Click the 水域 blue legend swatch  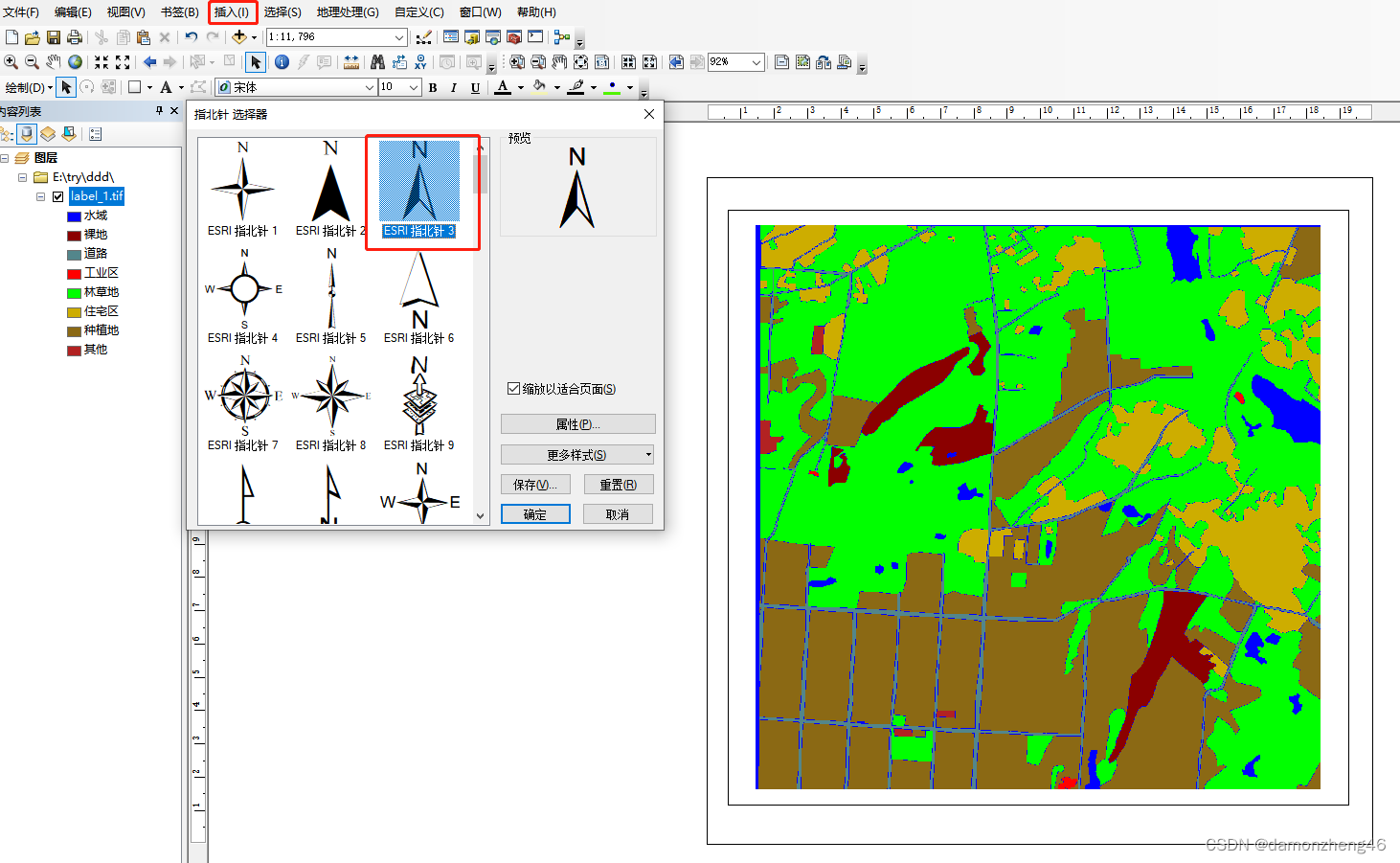(x=74, y=216)
